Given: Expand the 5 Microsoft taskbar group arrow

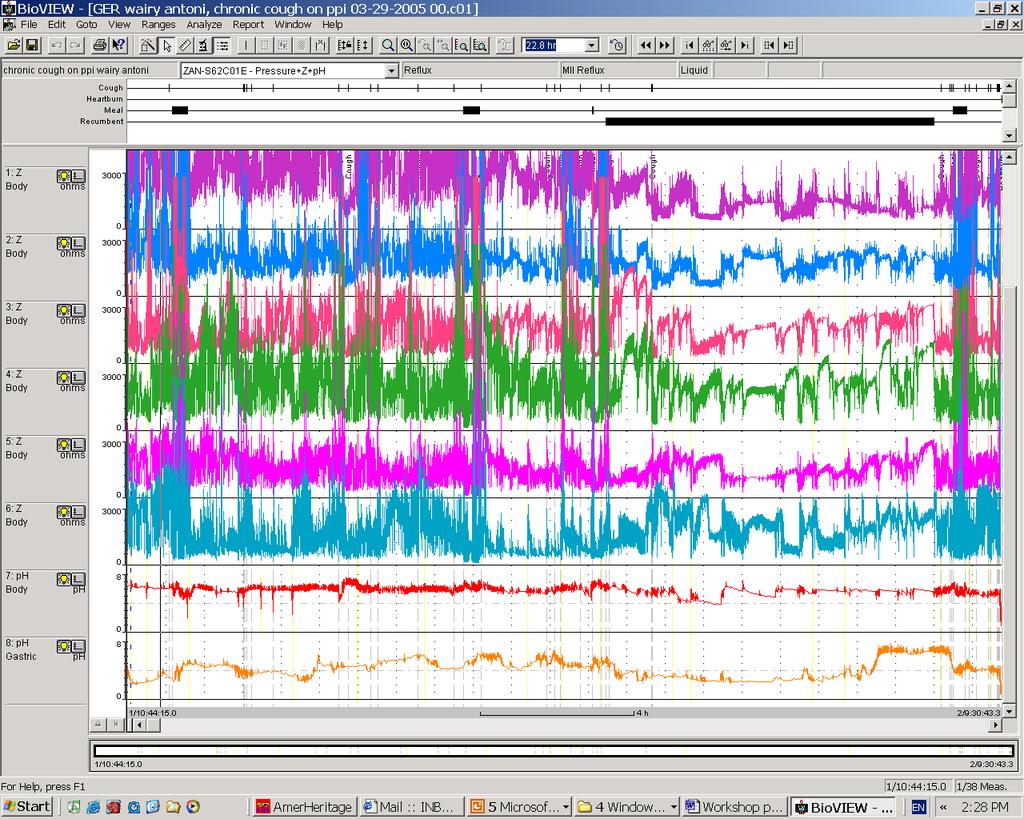Looking at the screenshot, I should pyautogui.click(x=566, y=807).
